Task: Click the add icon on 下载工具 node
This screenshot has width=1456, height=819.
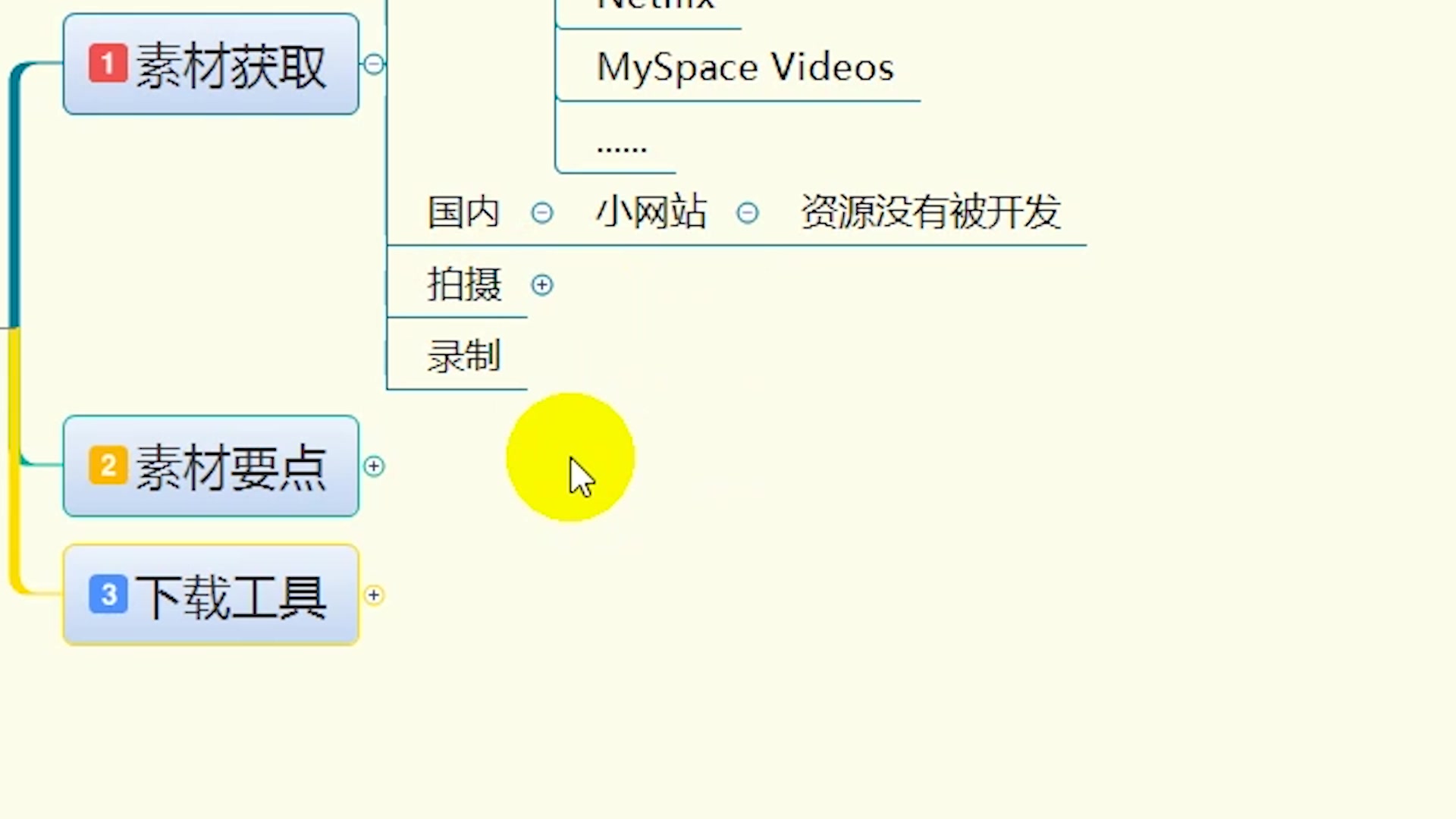Action: [x=373, y=595]
